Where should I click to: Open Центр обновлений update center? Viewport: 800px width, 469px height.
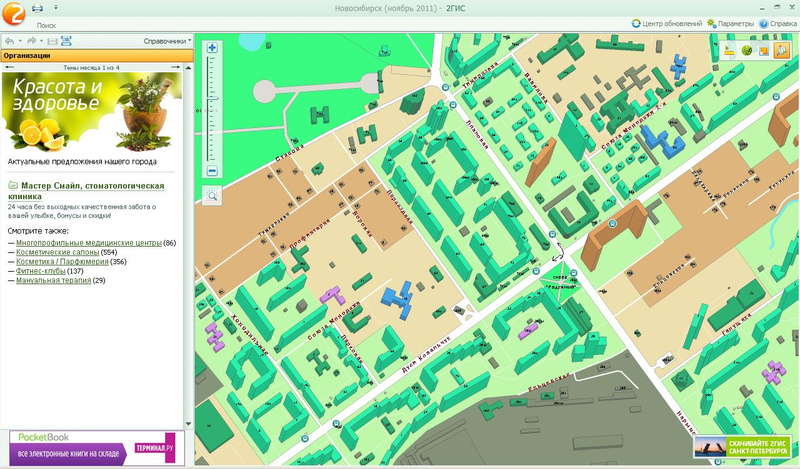click(666, 23)
